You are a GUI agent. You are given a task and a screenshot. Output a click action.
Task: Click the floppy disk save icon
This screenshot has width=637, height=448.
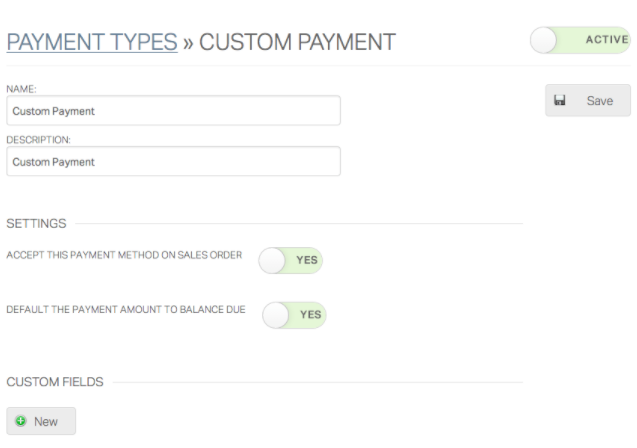click(560, 101)
